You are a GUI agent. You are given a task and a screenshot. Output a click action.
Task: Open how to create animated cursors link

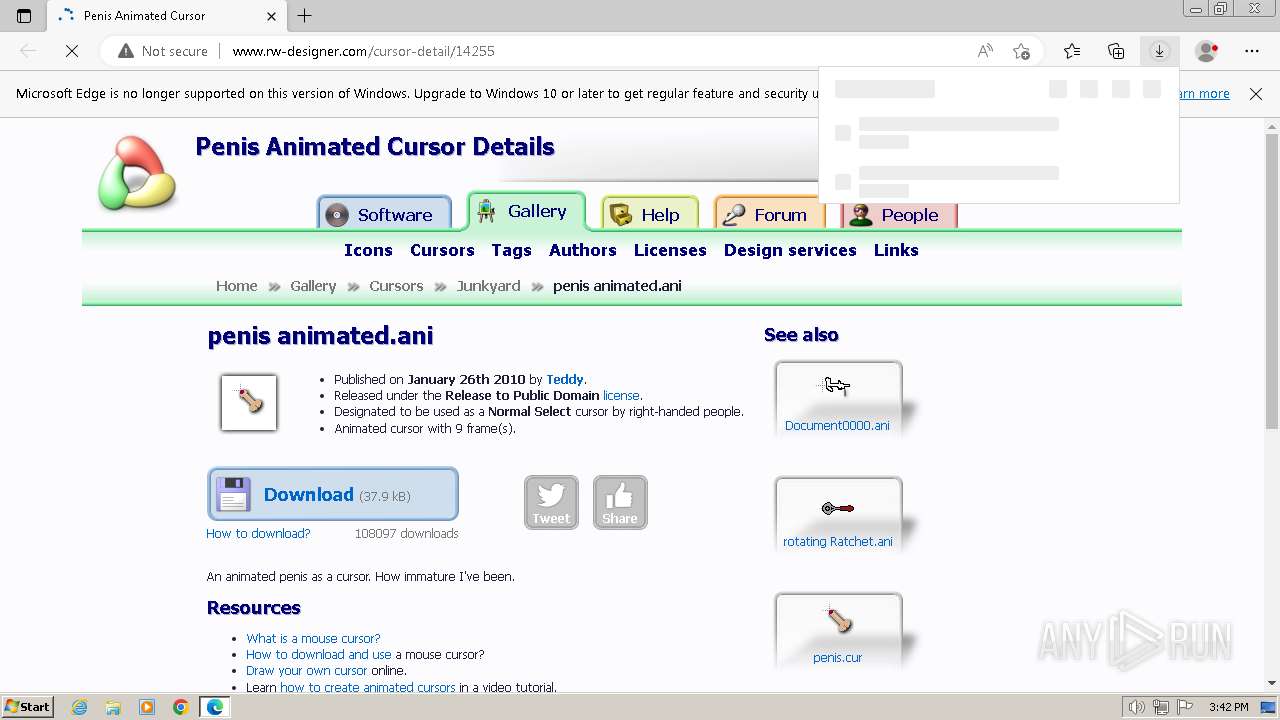pos(367,687)
